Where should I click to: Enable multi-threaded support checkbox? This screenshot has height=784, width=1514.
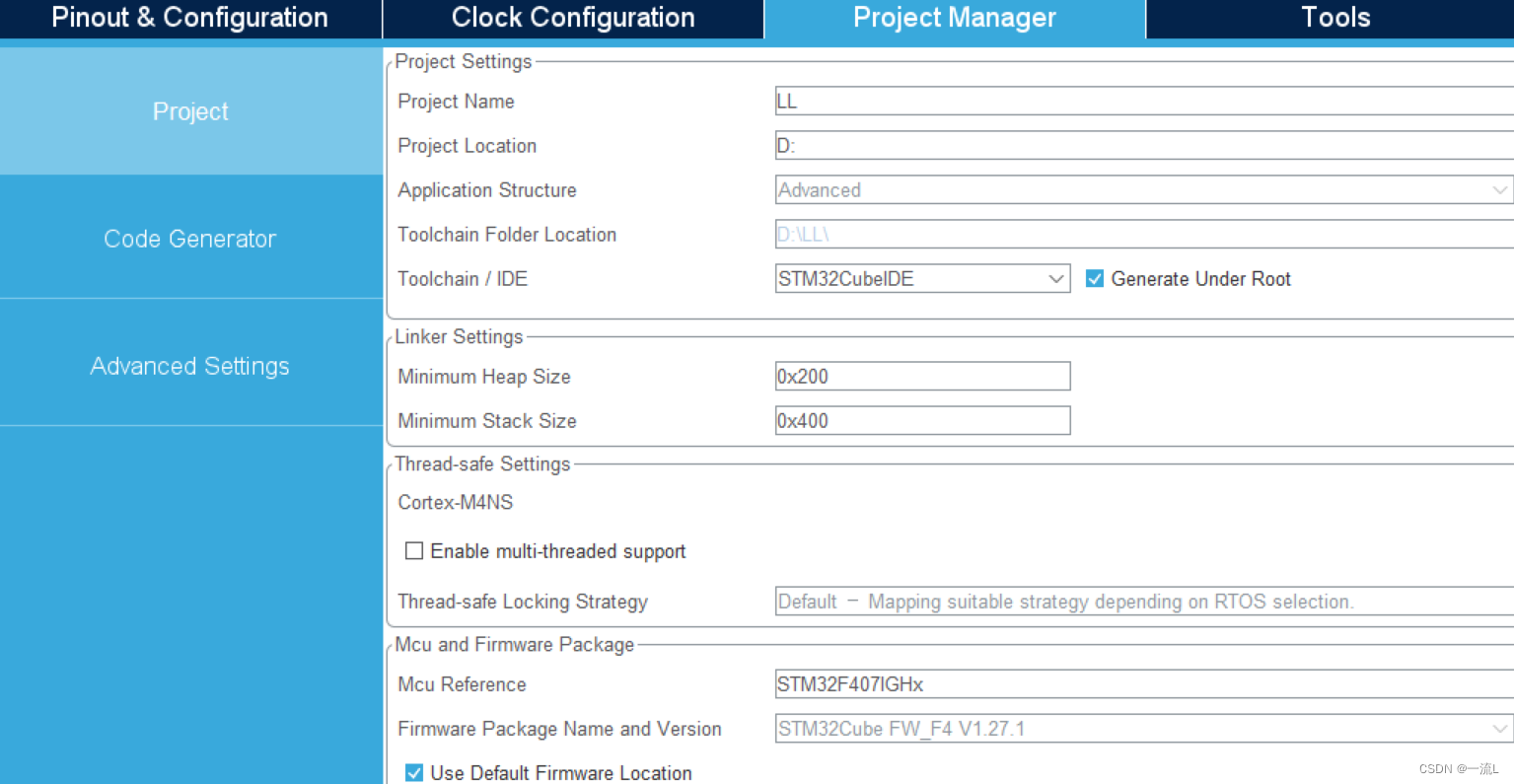tap(414, 550)
